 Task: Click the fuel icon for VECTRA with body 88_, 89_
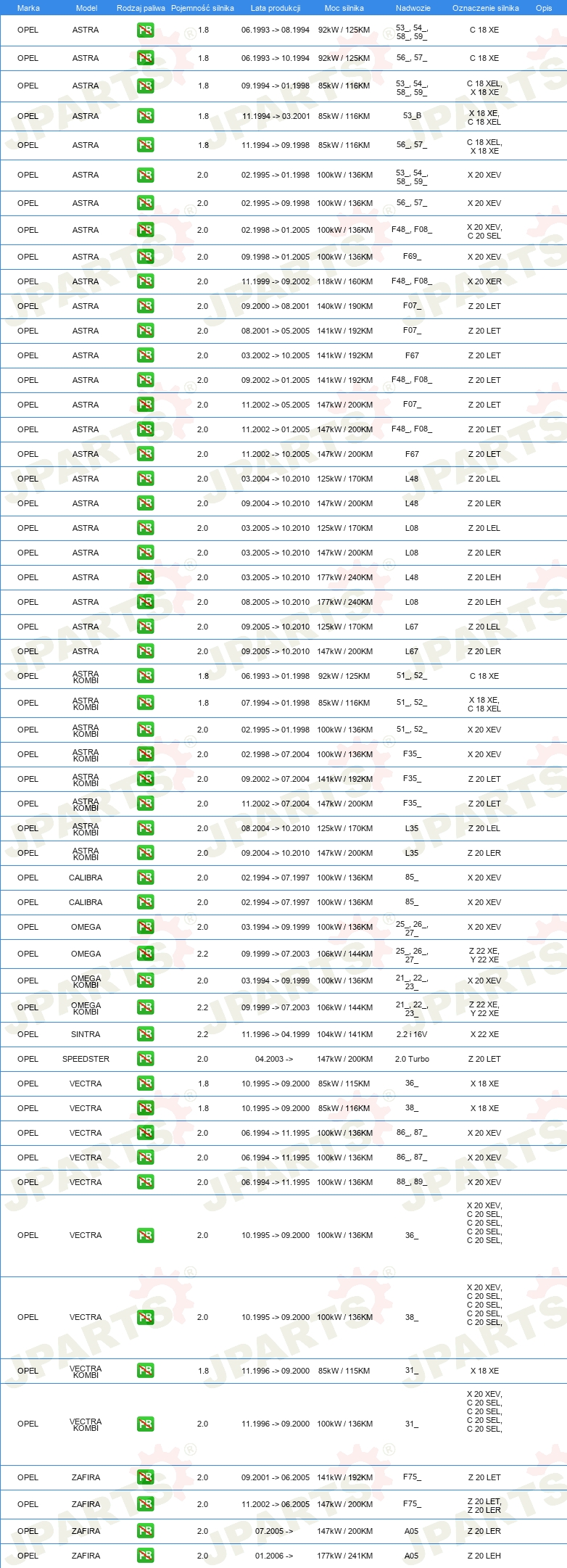pos(145,1182)
